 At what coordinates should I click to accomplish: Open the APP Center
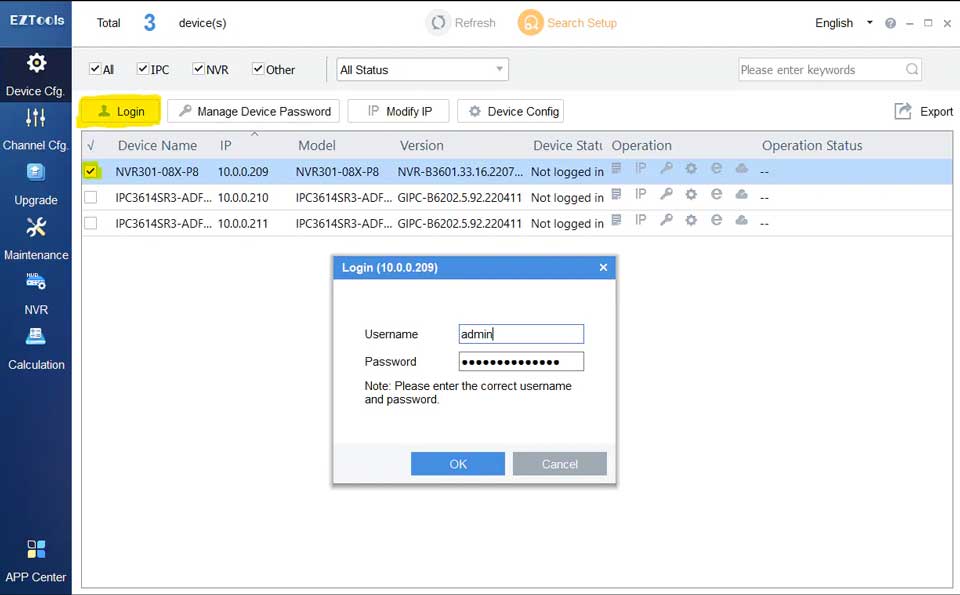point(36,559)
